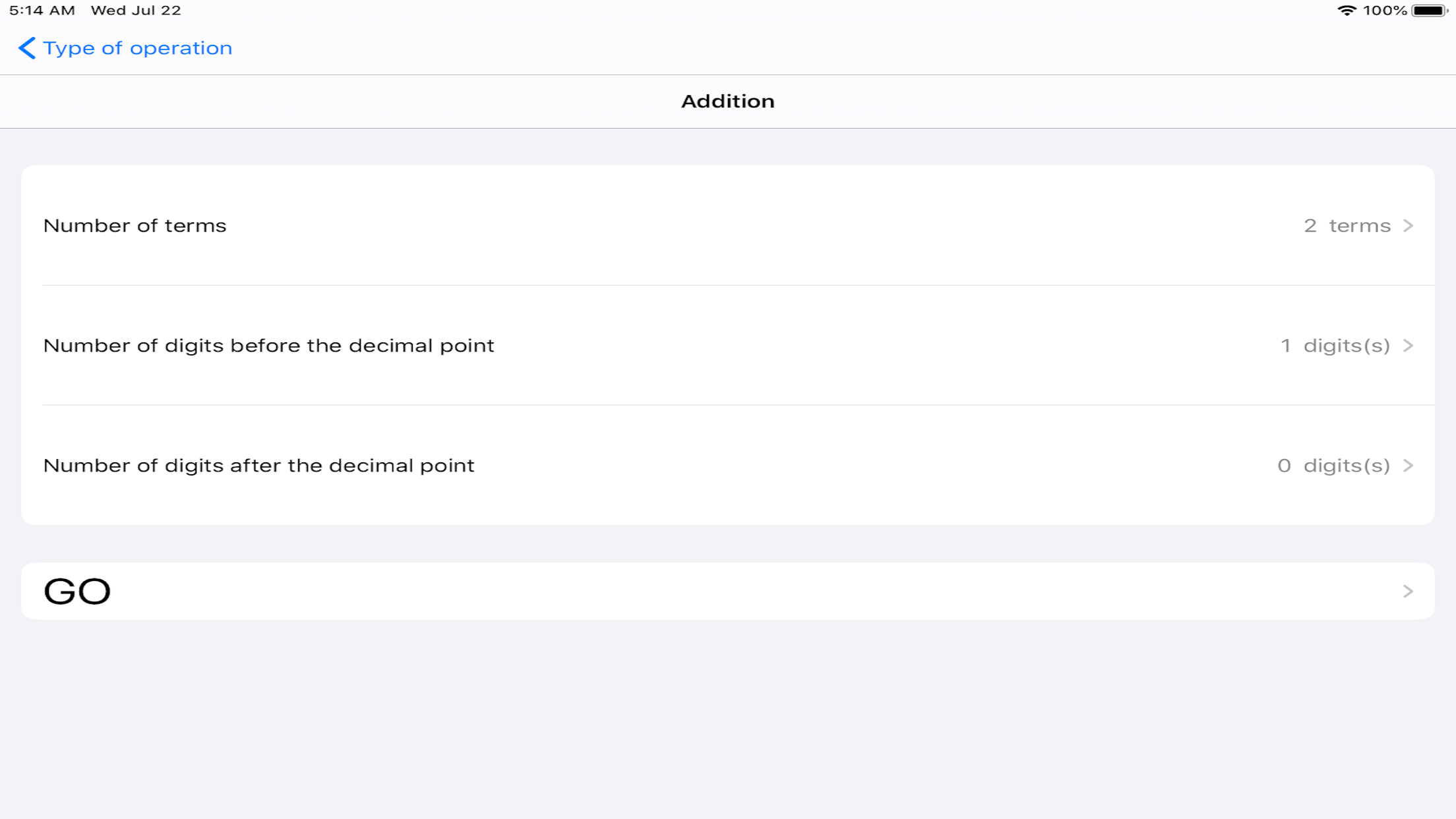Expand chevron beside '1 digits(s)'
1456x819 pixels.
pyautogui.click(x=1408, y=346)
